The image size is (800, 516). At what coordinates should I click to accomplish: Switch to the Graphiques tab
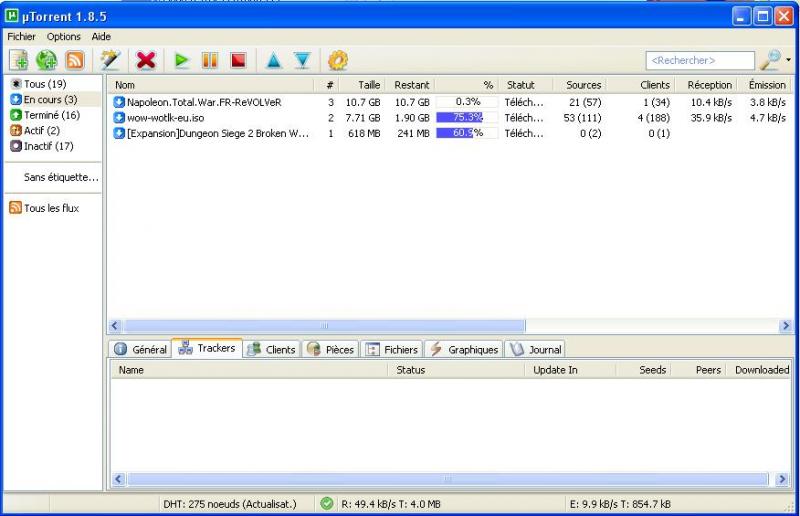pyautogui.click(x=464, y=350)
